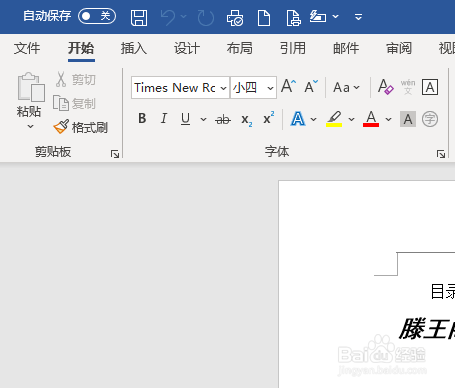Click Clear All Formatting eraser icon
The width and height of the screenshot is (455, 388).
385,87
